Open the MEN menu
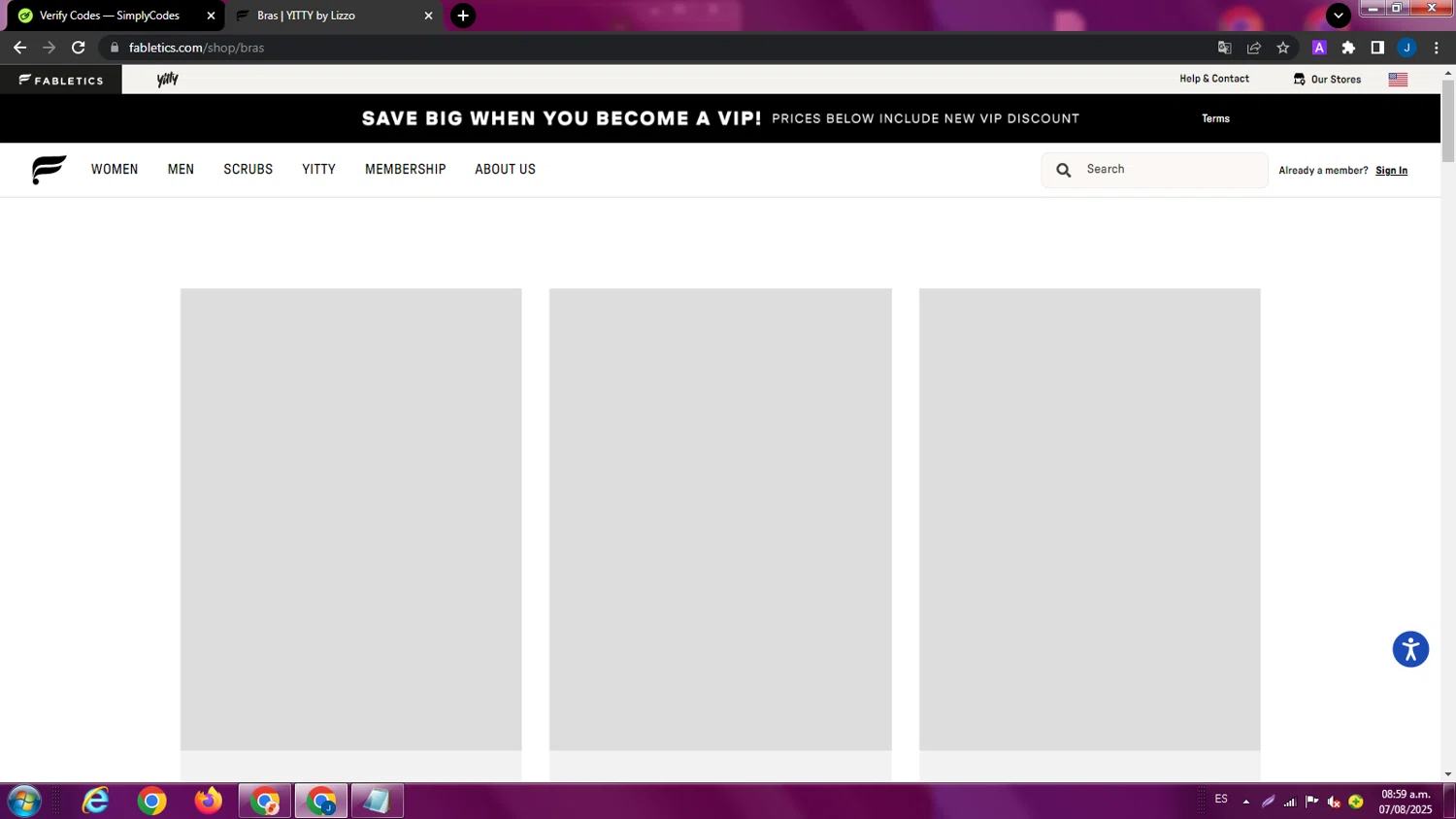 (x=181, y=169)
